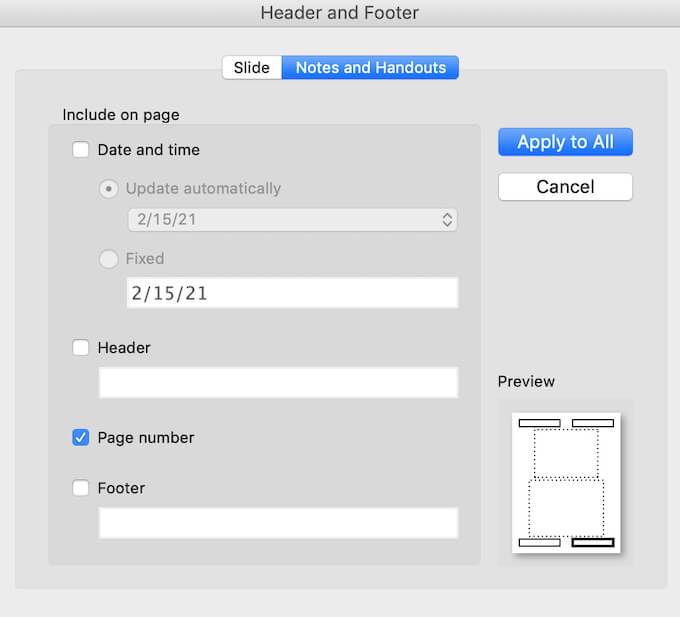Click the Cancel button
Image resolution: width=680 pixels, height=617 pixels.
click(x=565, y=187)
